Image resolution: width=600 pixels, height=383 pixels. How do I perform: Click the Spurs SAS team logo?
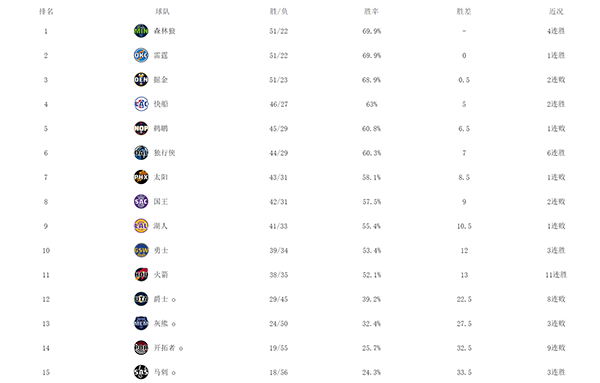pyautogui.click(x=141, y=372)
